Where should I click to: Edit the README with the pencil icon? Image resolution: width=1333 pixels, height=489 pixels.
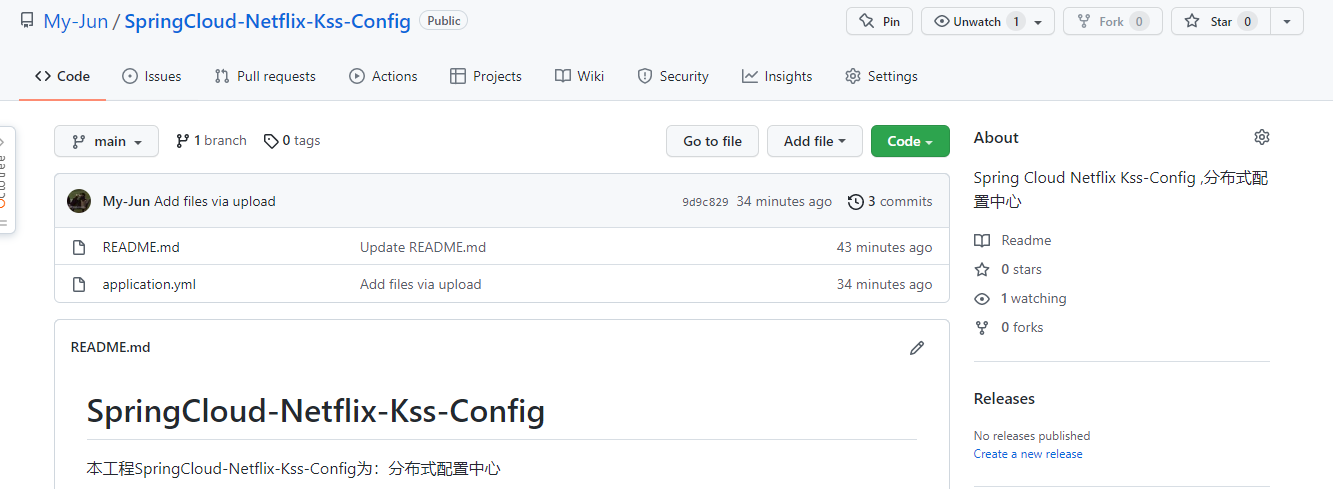point(917,348)
